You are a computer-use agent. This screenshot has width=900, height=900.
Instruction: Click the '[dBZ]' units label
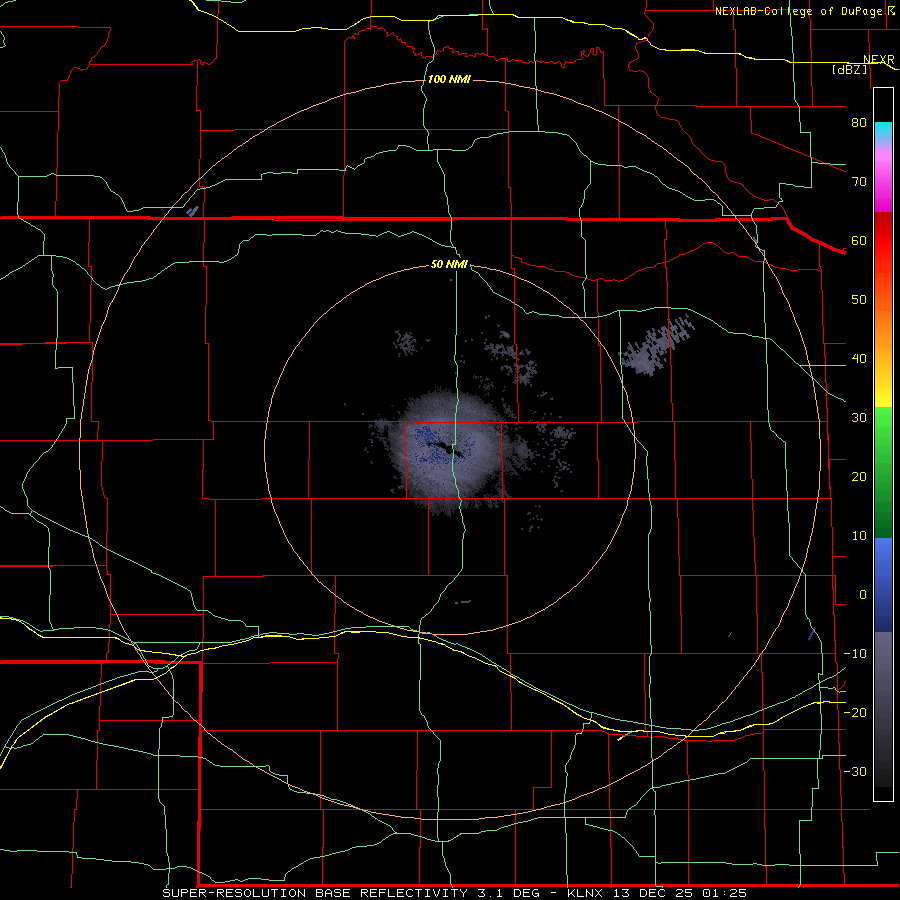coord(849,69)
